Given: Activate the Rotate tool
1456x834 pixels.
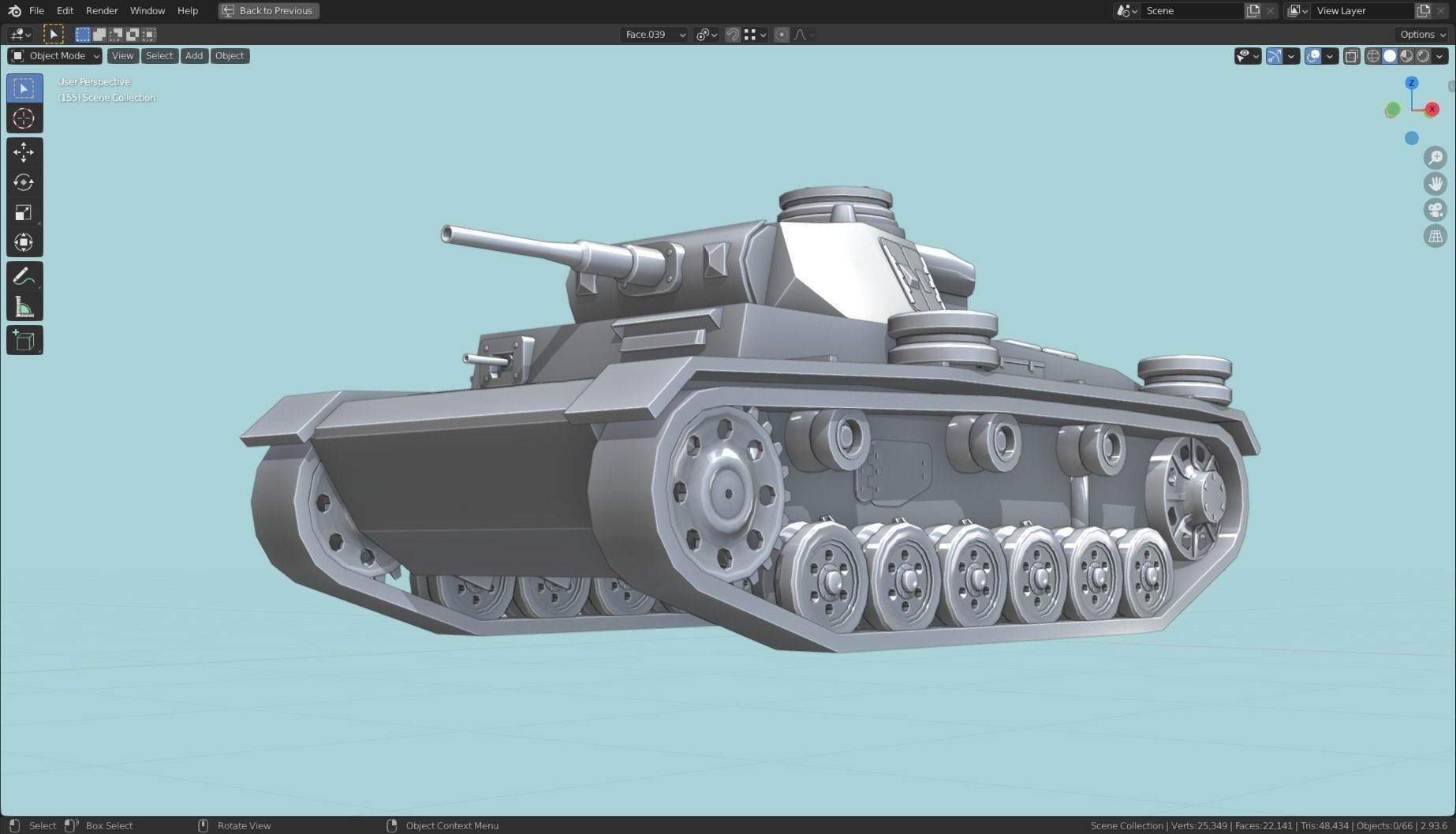Looking at the screenshot, I should [x=24, y=182].
